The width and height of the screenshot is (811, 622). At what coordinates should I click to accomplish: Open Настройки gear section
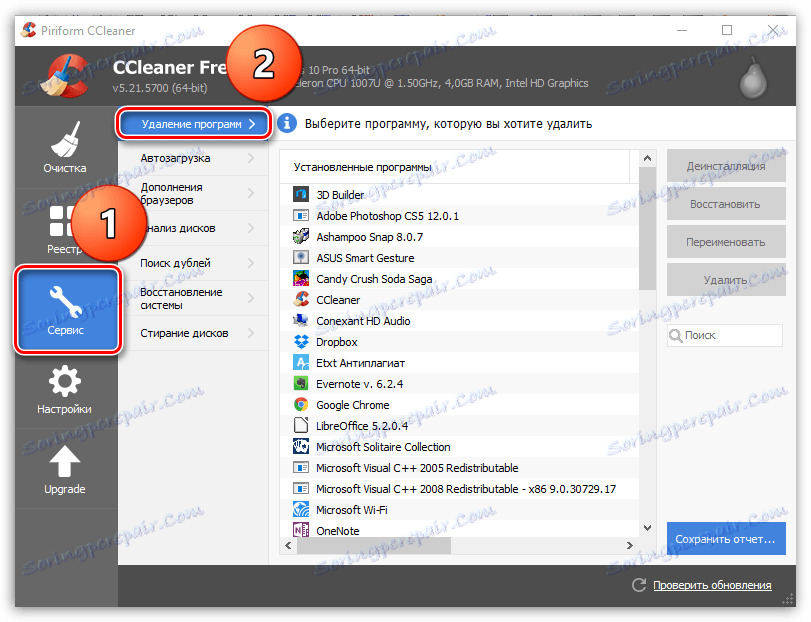point(65,389)
